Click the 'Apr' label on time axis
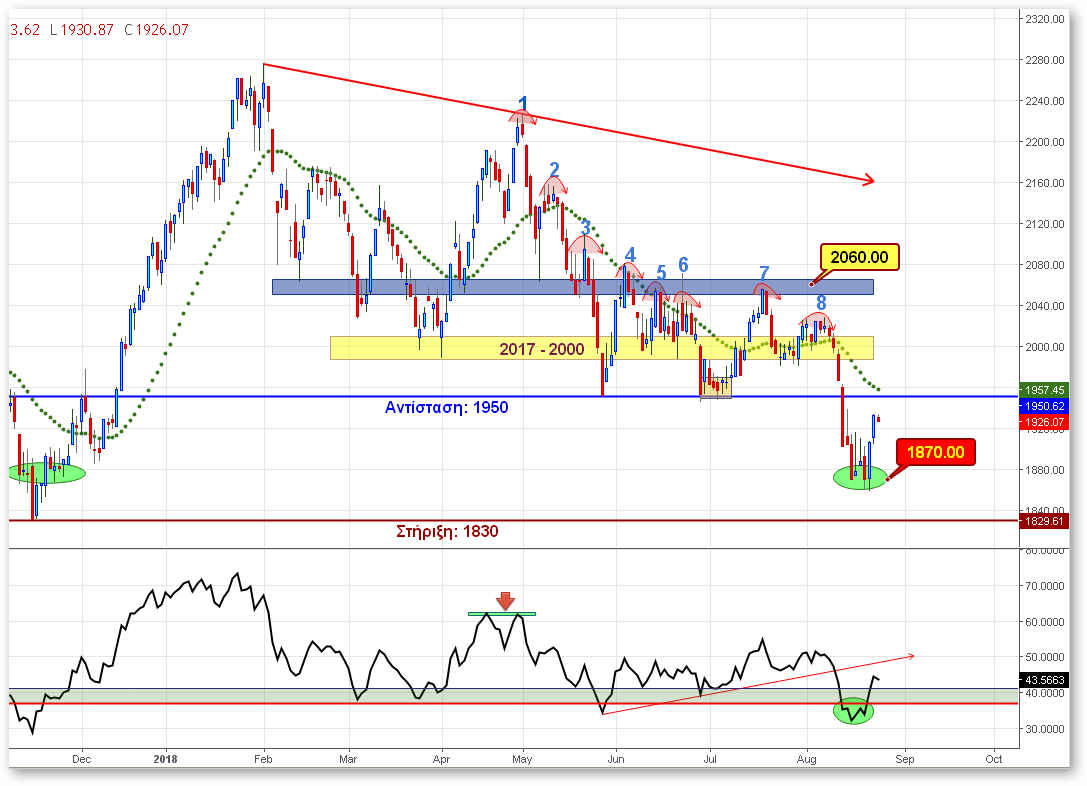 point(441,759)
